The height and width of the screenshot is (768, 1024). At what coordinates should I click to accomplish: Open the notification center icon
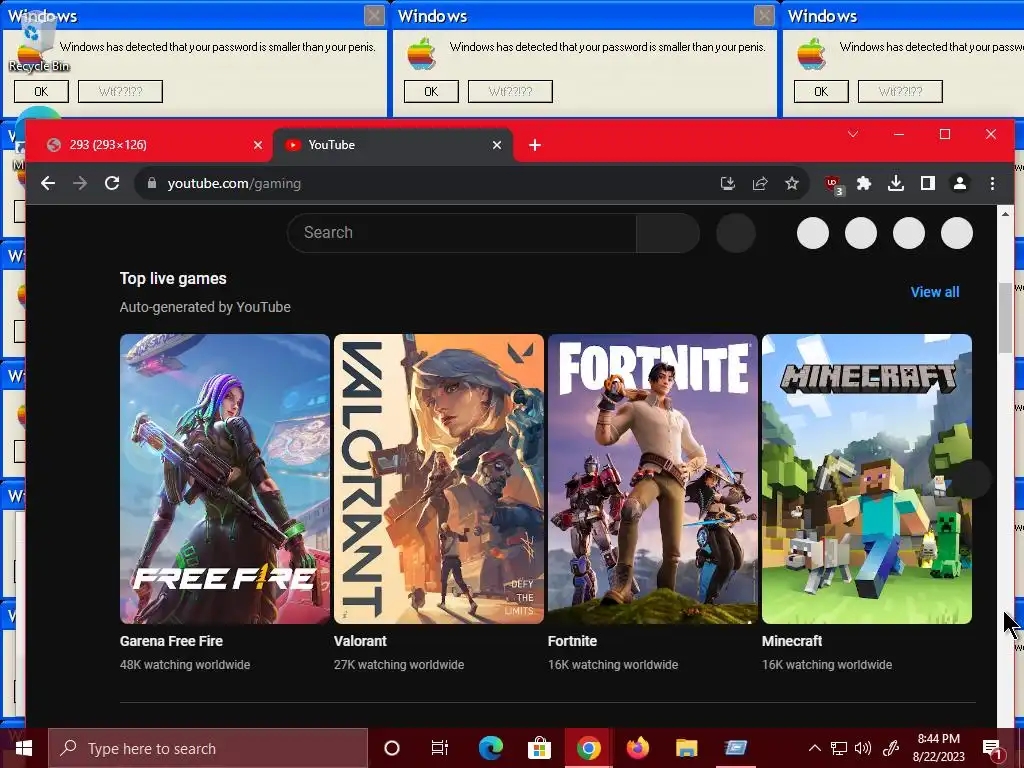point(993,748)
